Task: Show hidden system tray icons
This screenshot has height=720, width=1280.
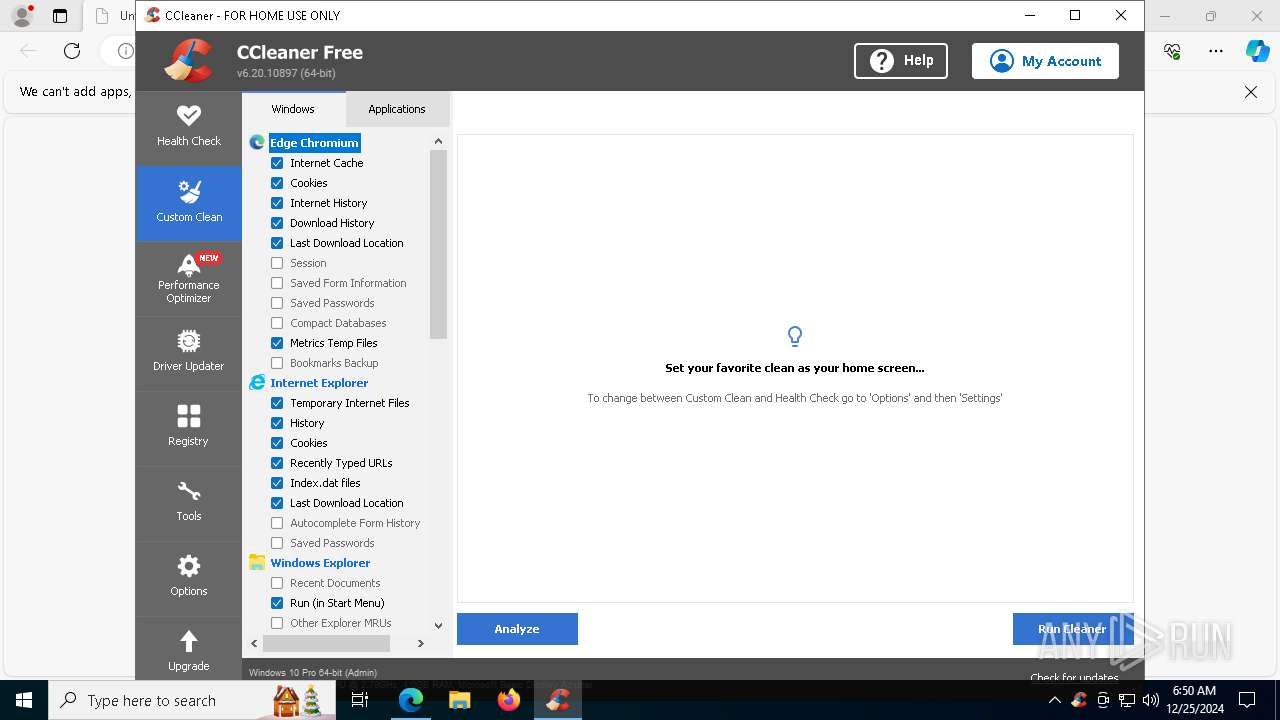Action: click(x=1055, y=700)
